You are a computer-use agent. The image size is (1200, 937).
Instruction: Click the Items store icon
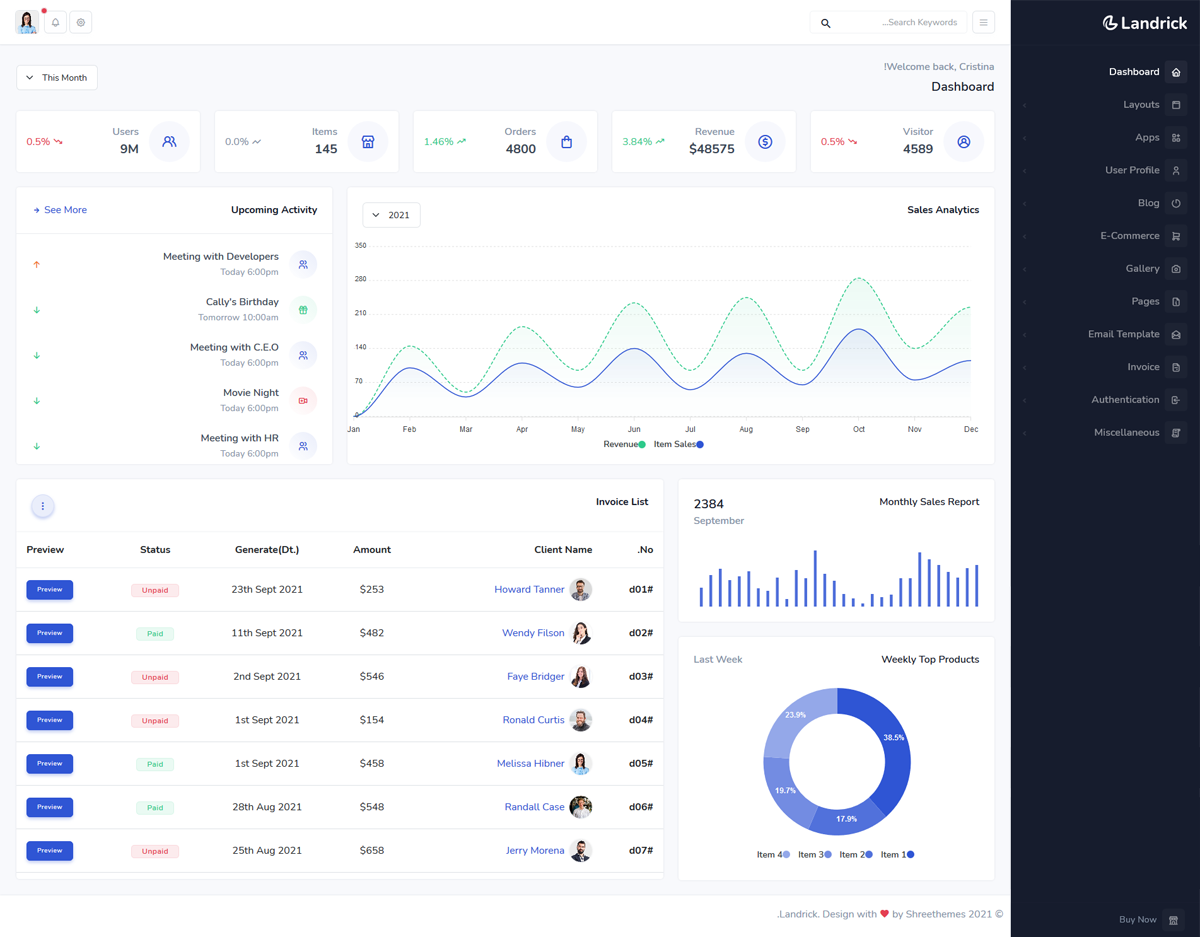368,142
